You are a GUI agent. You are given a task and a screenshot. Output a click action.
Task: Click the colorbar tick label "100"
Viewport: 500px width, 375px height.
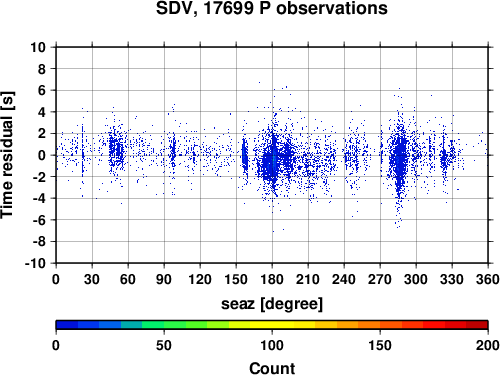tap(272, 345)
